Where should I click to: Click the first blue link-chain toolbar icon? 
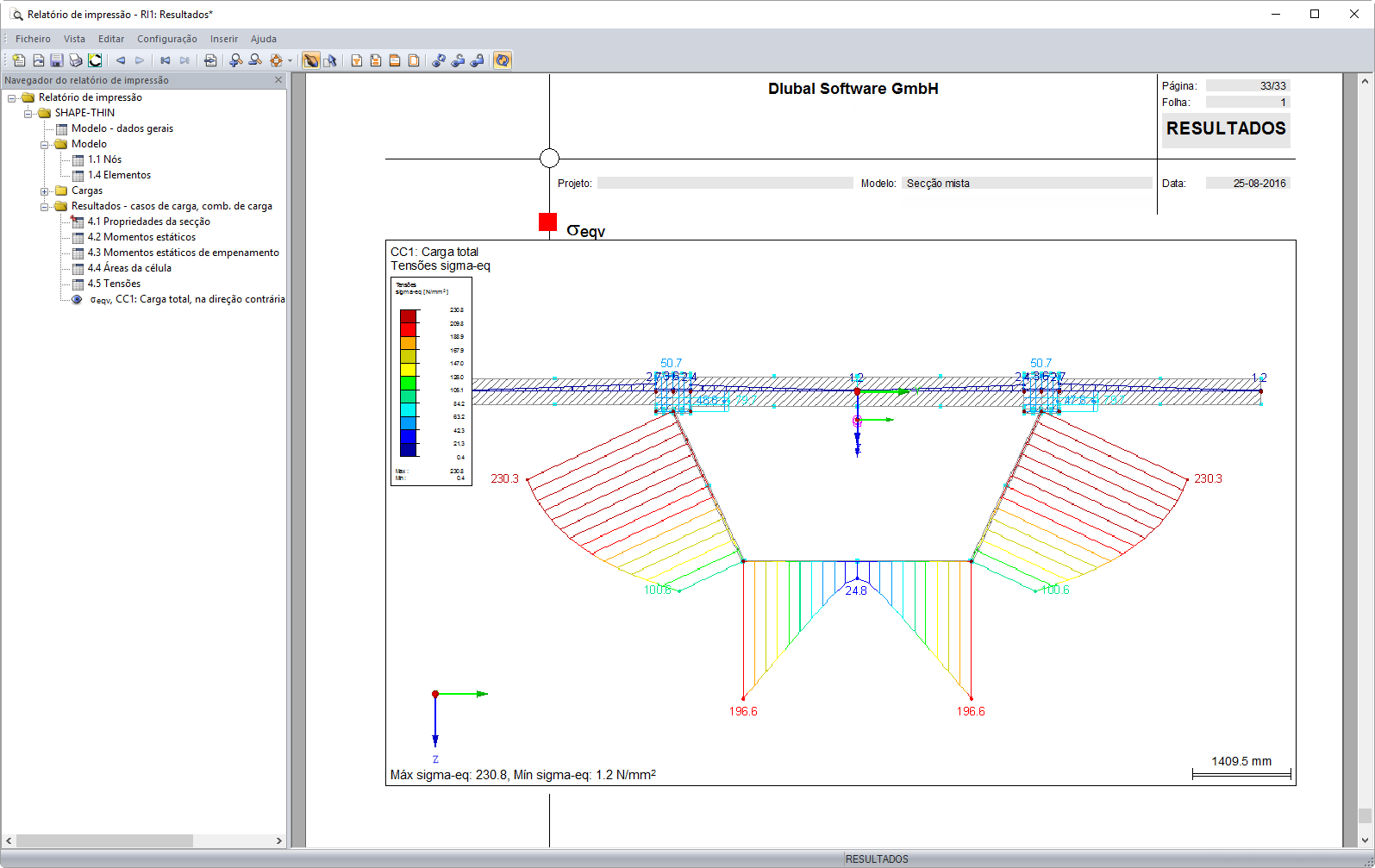(439, 60)
